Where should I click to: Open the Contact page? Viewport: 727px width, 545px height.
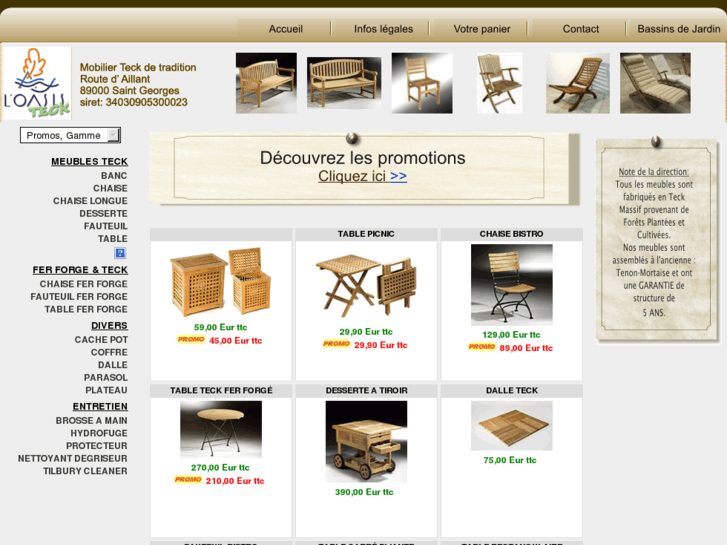[x=580, y=29]
